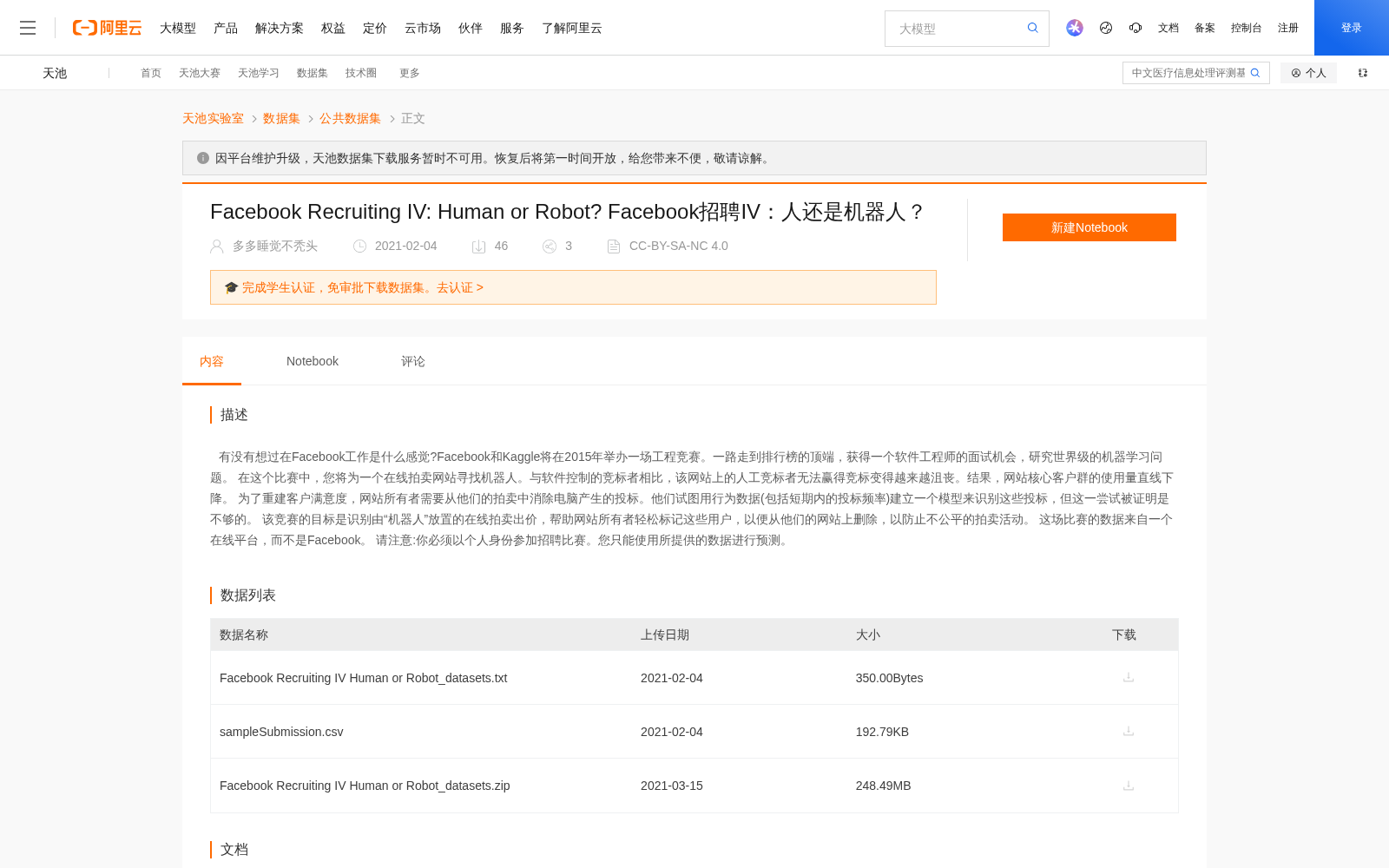The image size is (1389, 868).
Task: Open 文档 link in top bar
Action: 1168,28
